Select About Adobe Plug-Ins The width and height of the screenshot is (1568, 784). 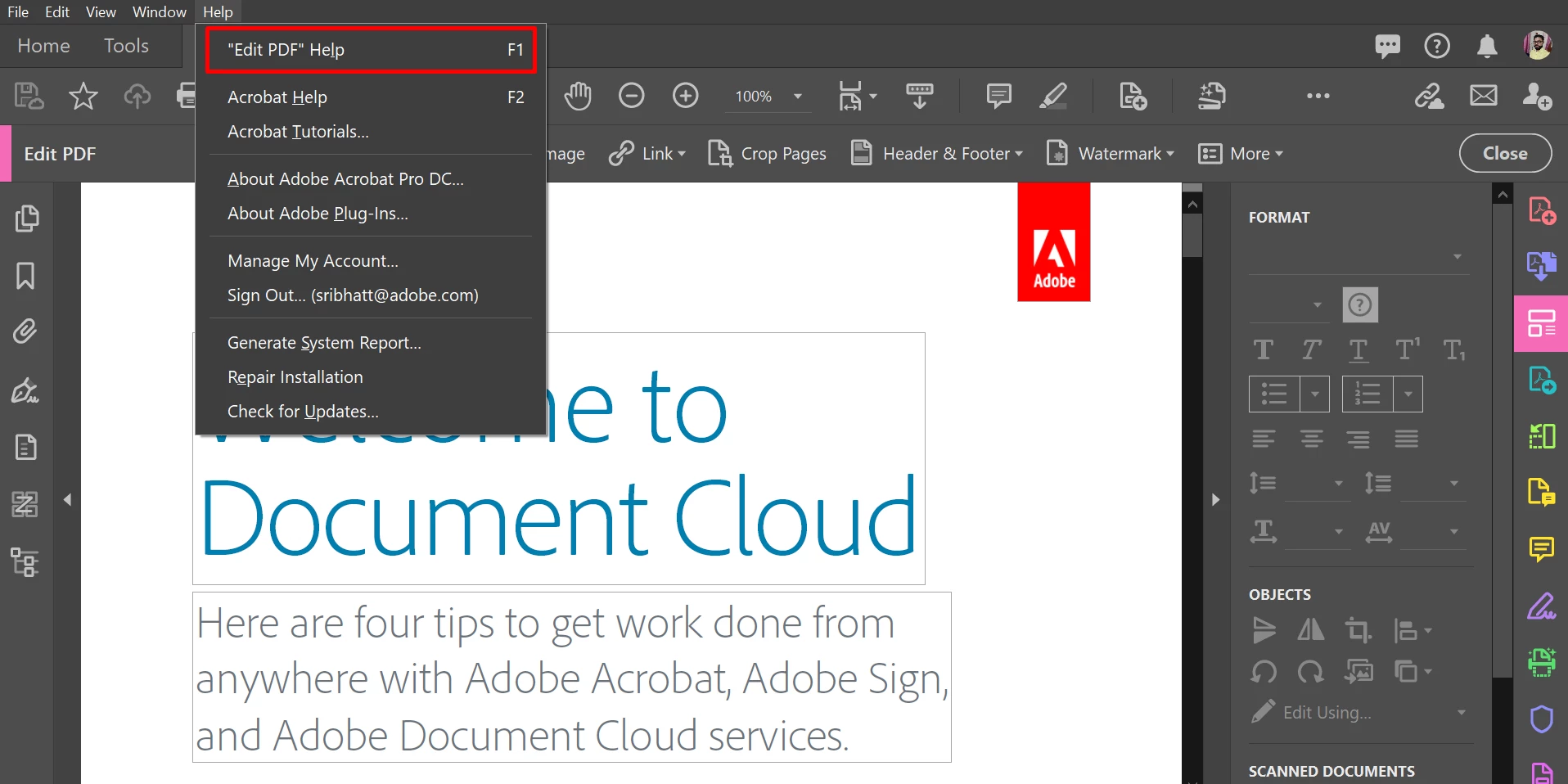click(x=371, y=214)
